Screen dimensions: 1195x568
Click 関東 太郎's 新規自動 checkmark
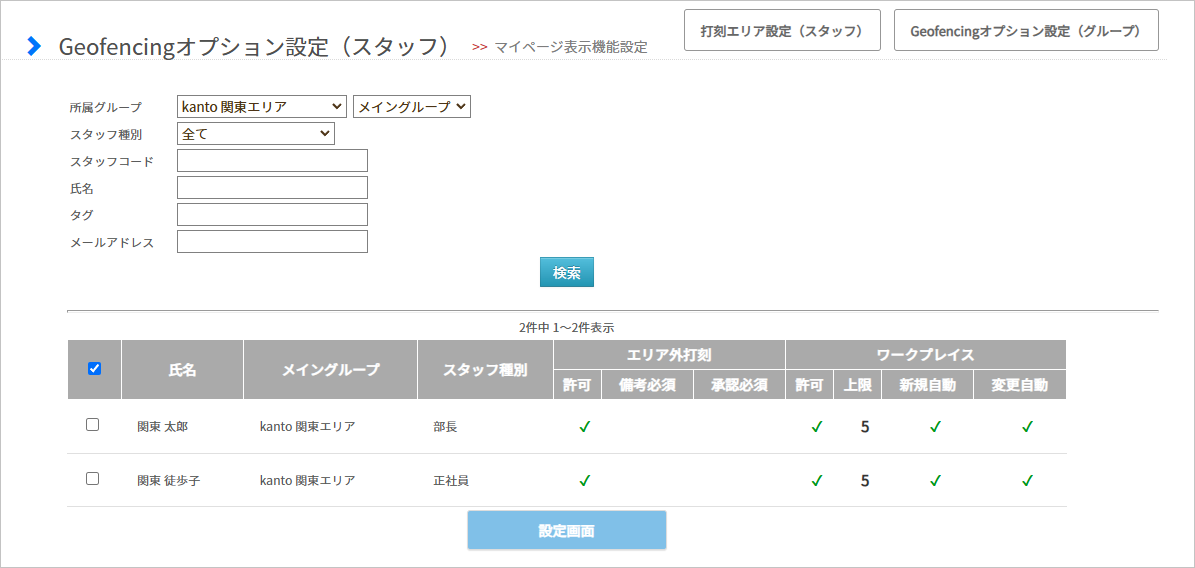[935, 427]
